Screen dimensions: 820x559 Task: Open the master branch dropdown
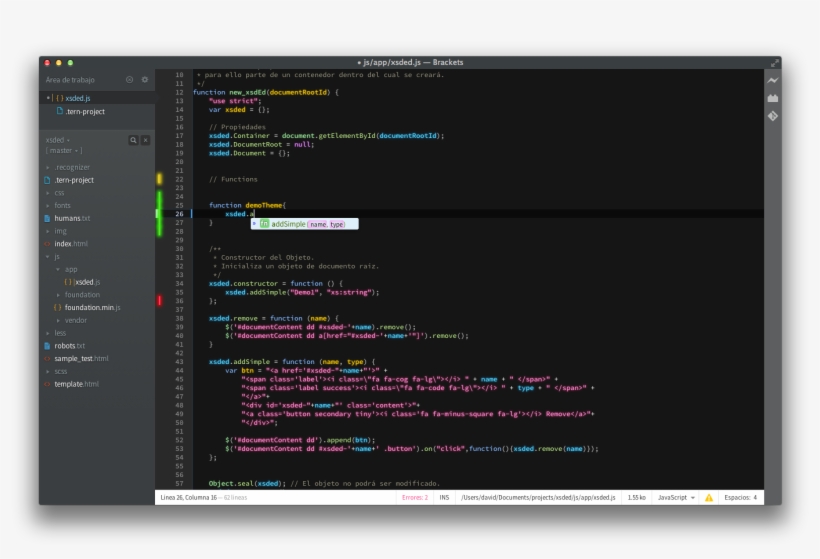[64, 151]
